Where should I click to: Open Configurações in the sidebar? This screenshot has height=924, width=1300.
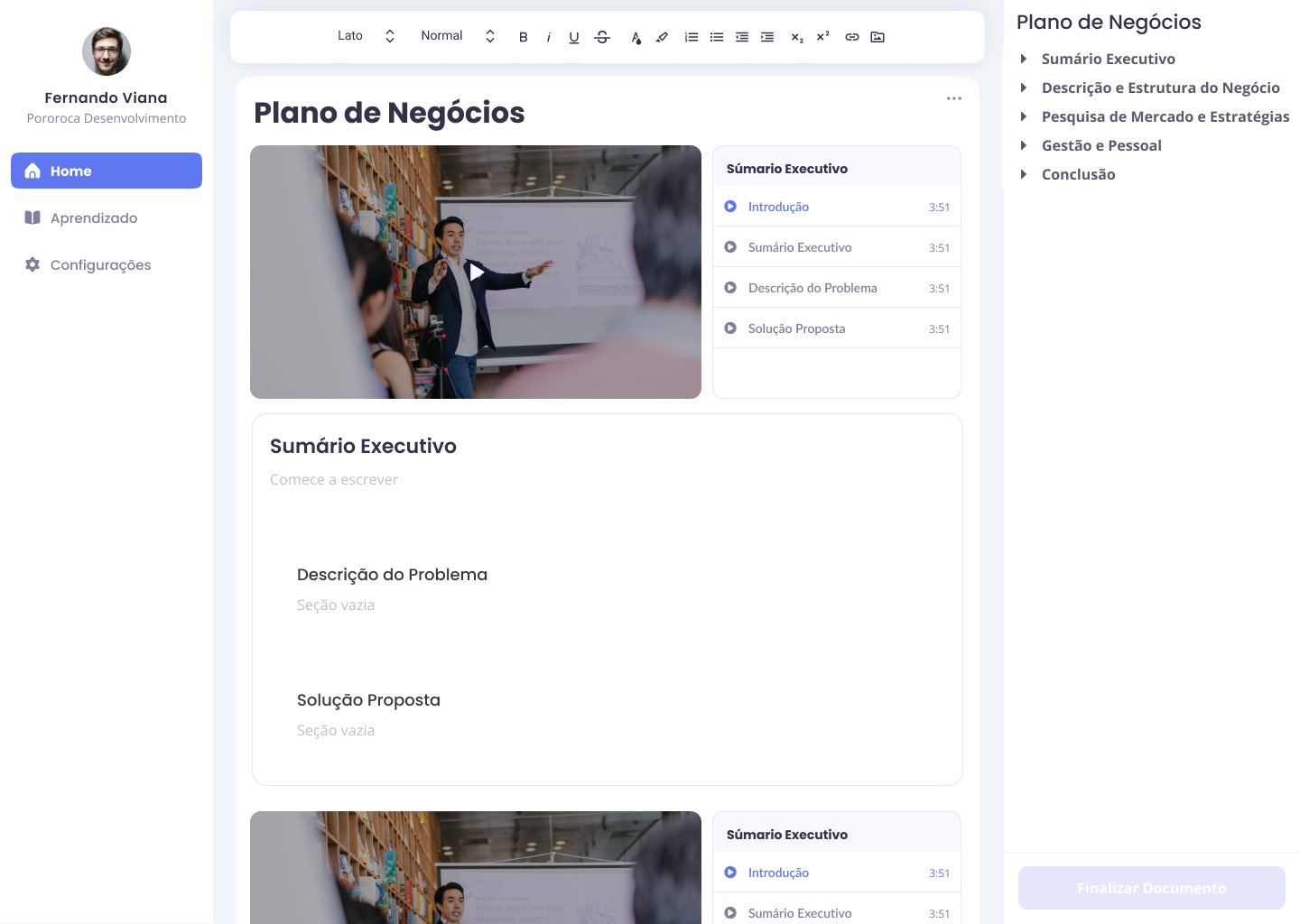point(107,264)
